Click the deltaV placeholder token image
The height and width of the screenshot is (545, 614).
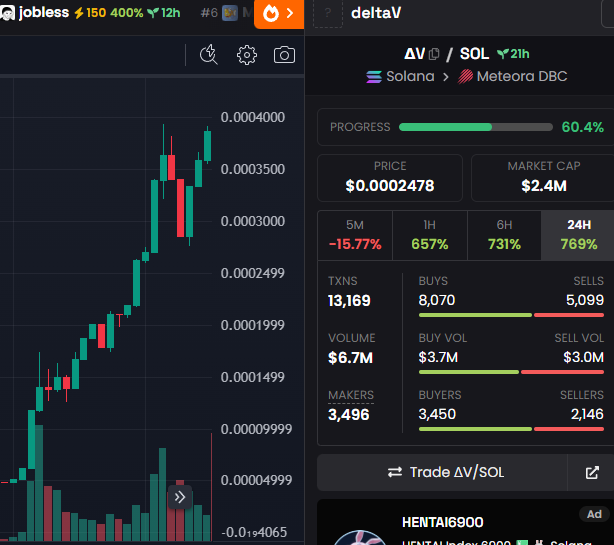328,13
